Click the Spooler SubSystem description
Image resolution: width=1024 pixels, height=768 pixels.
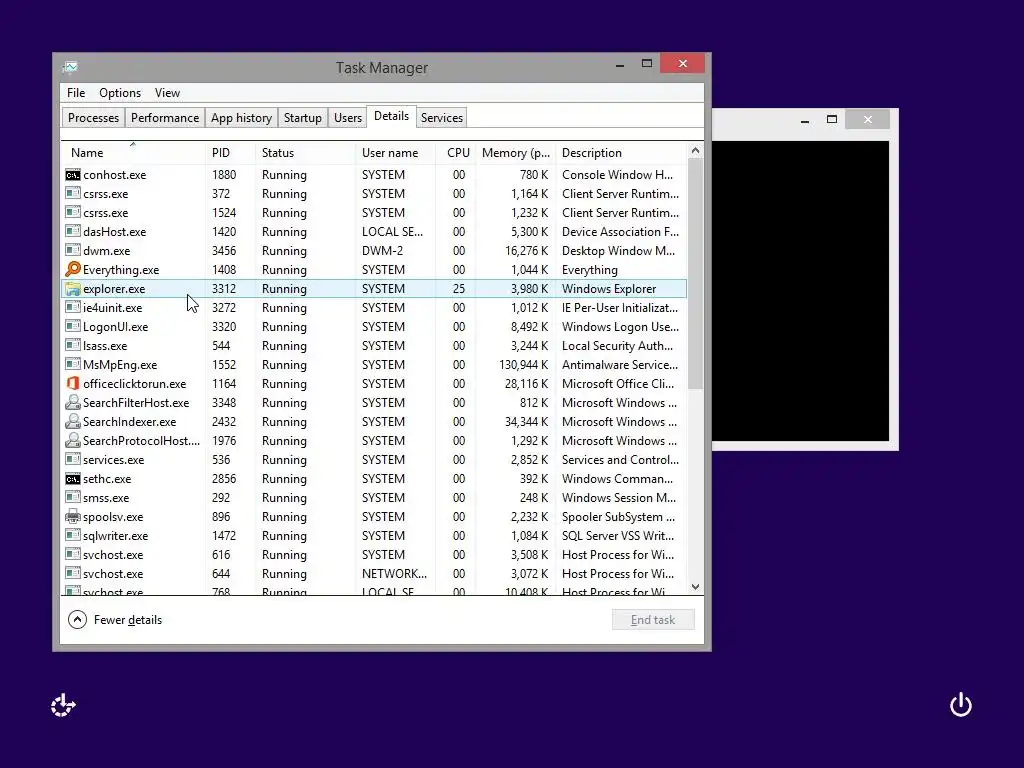[618, 517]
